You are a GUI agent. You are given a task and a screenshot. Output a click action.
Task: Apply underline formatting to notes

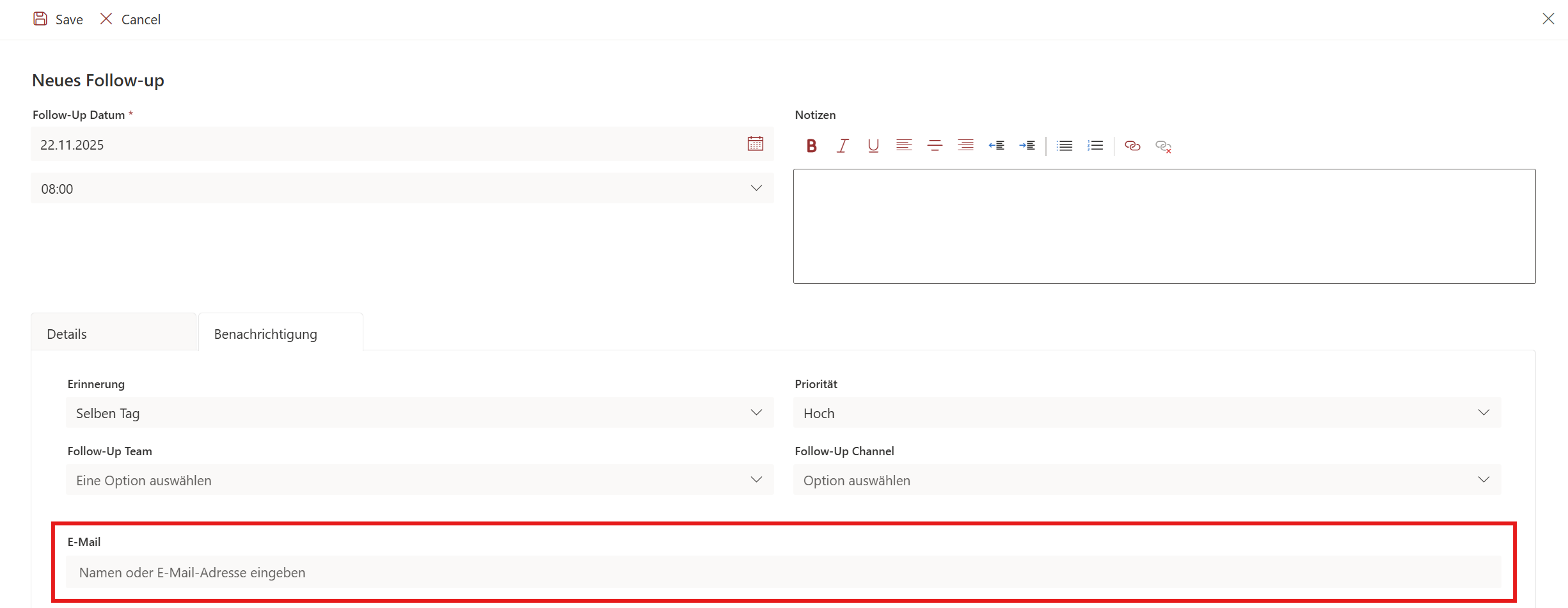[x=873, y=146]
